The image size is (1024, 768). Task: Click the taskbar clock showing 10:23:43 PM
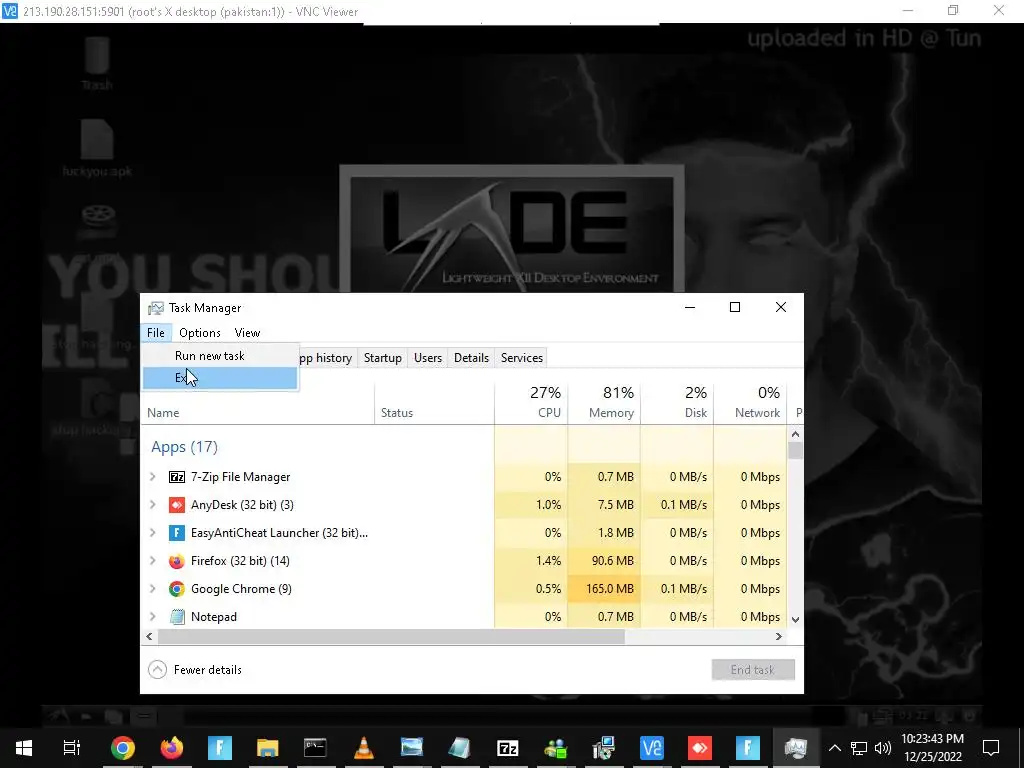[932, 748]
